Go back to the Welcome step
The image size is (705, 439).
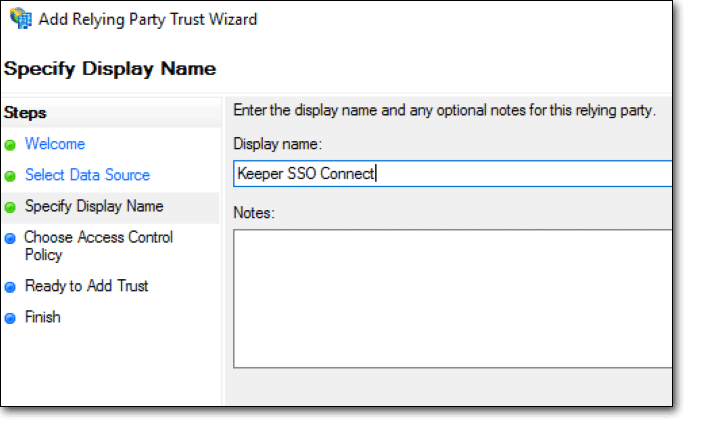tap(55, 144)
